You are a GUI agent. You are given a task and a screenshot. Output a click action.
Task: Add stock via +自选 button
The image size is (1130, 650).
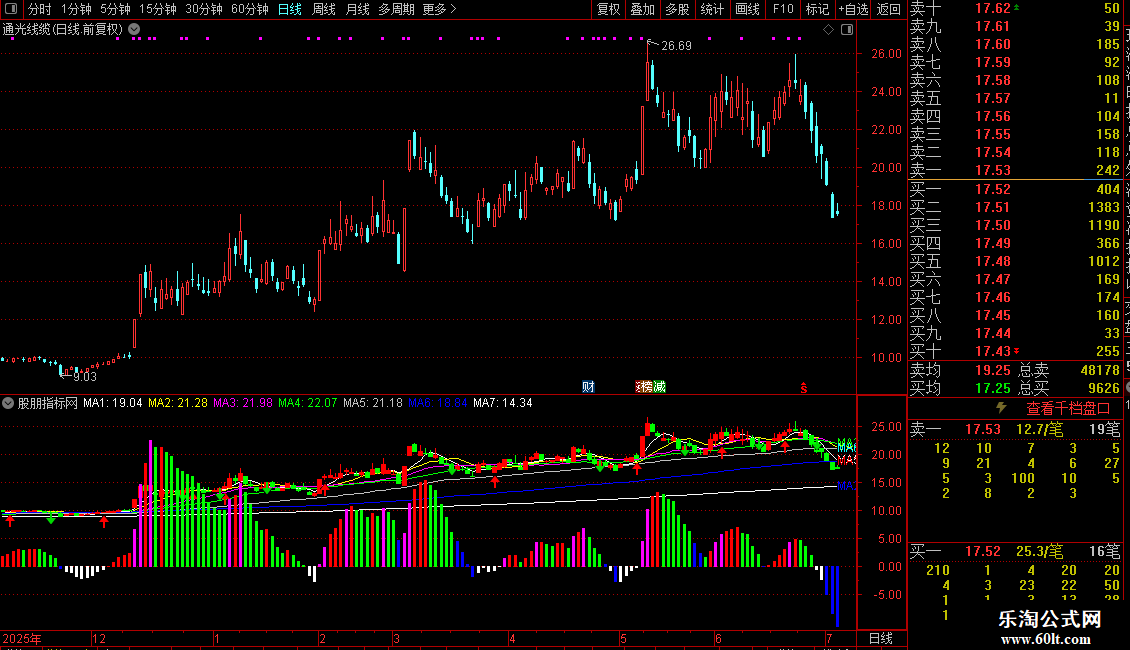pyautogui.click(x=853, y=9)
